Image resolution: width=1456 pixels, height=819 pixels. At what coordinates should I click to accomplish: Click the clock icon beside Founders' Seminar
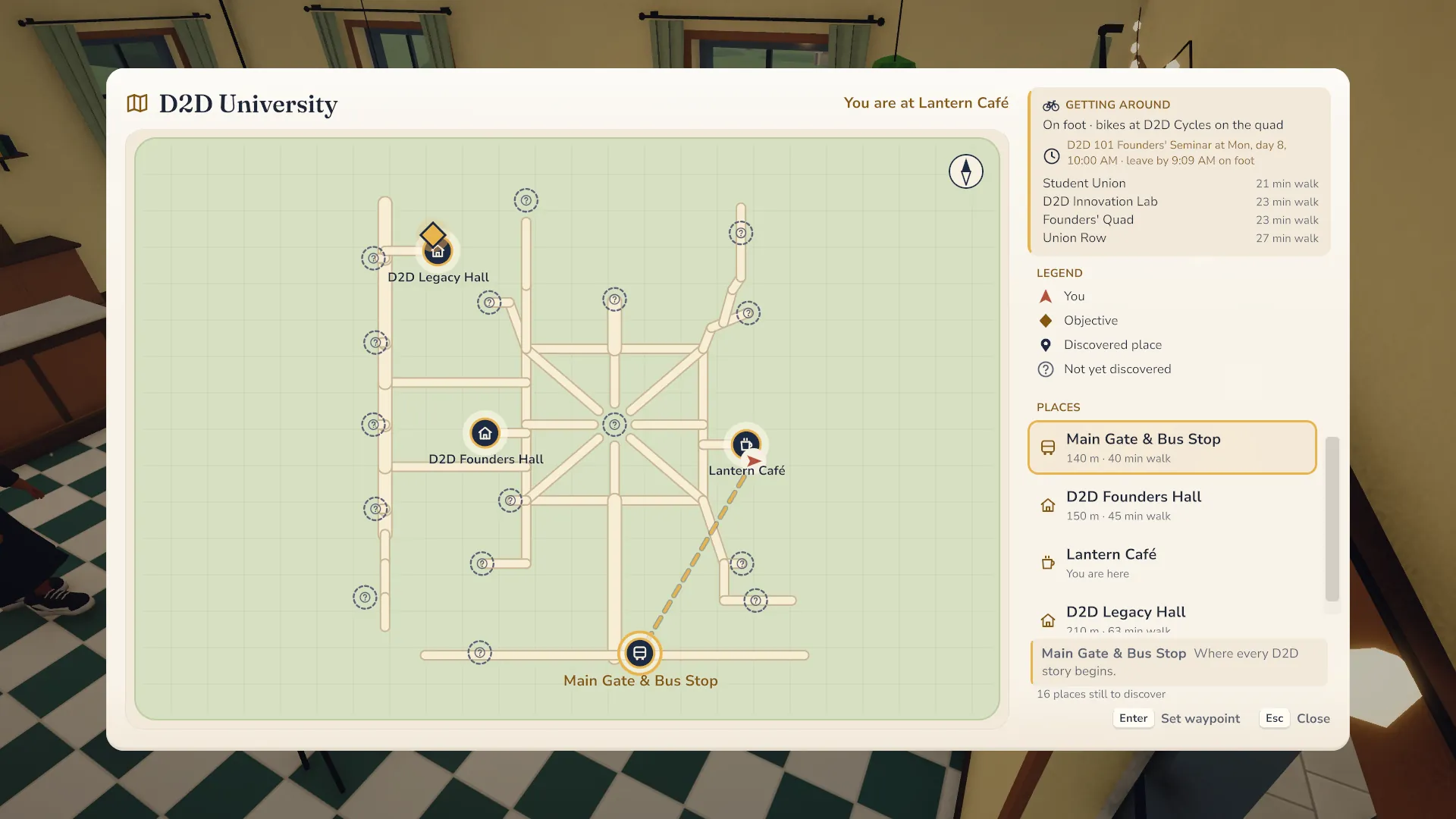tap(1051, 156)
